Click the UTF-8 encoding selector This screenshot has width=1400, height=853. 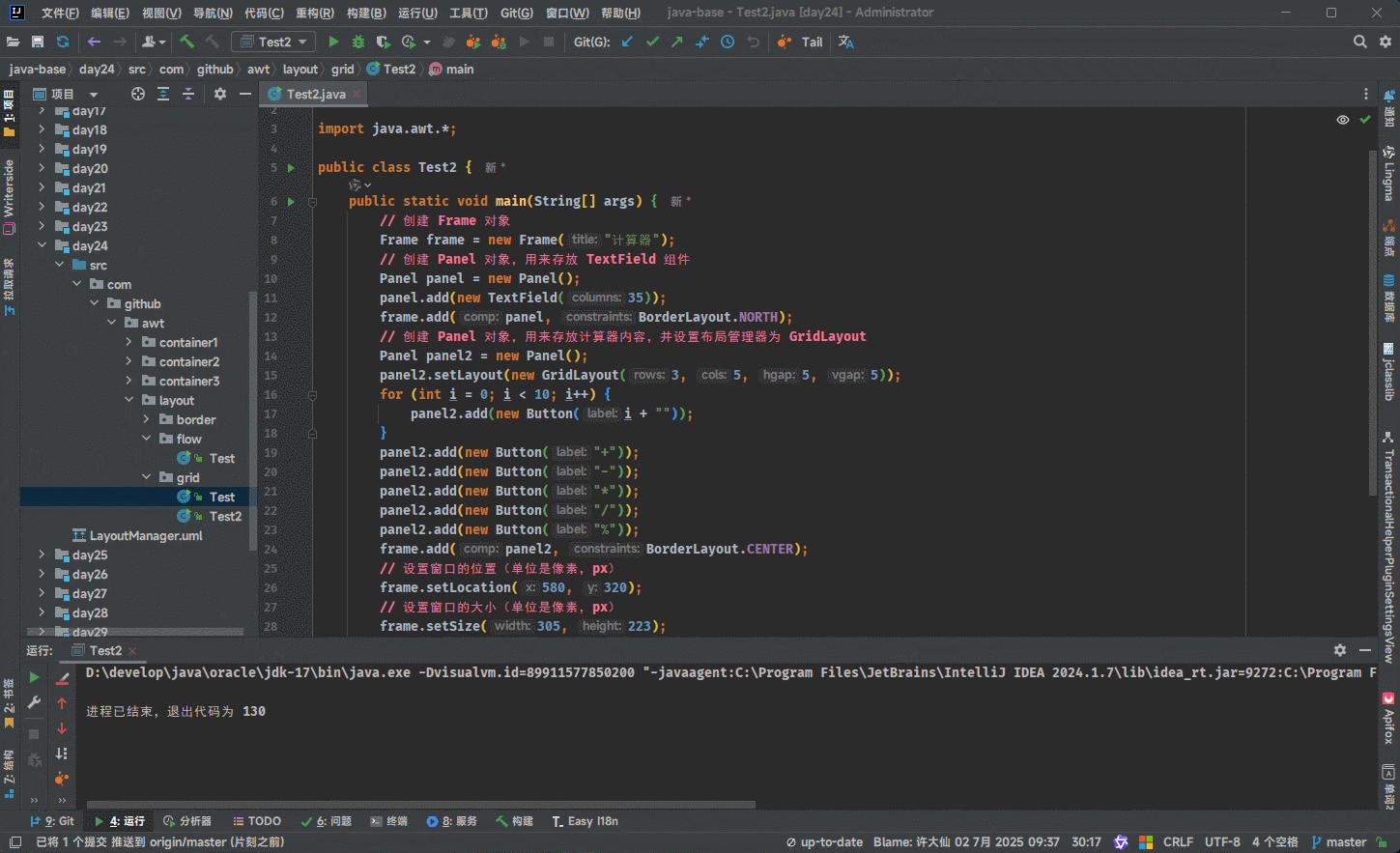click(x=1222, y=841)
